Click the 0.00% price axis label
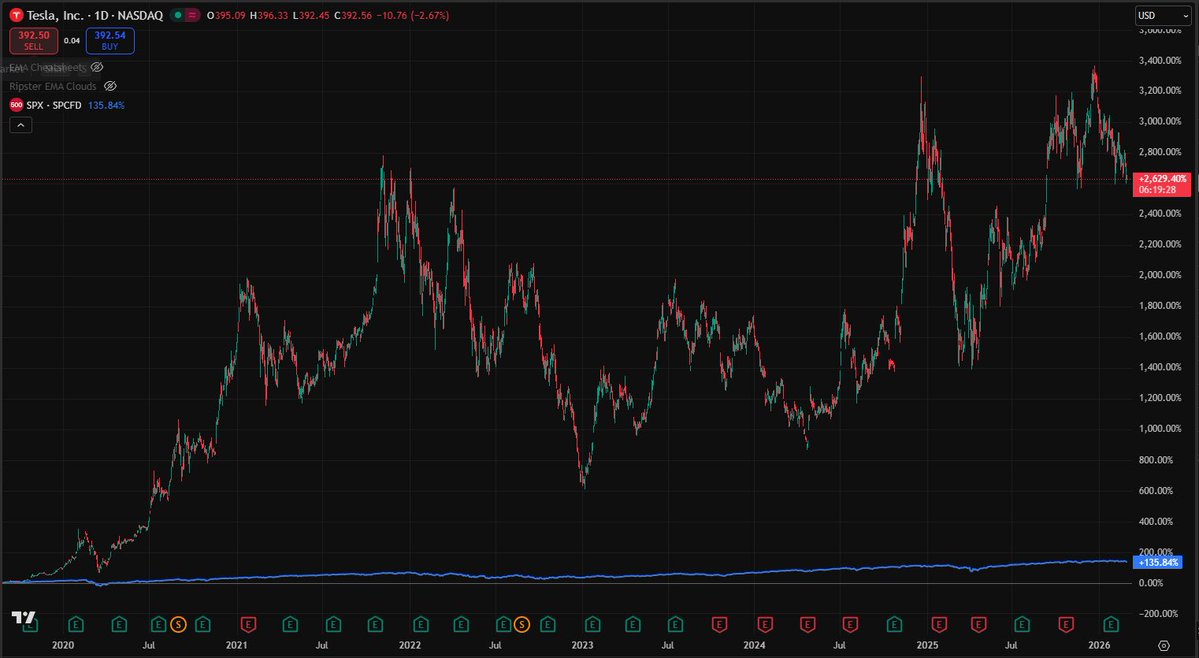The width and height of the screenshot is (1199, 658). [1151, 583]
